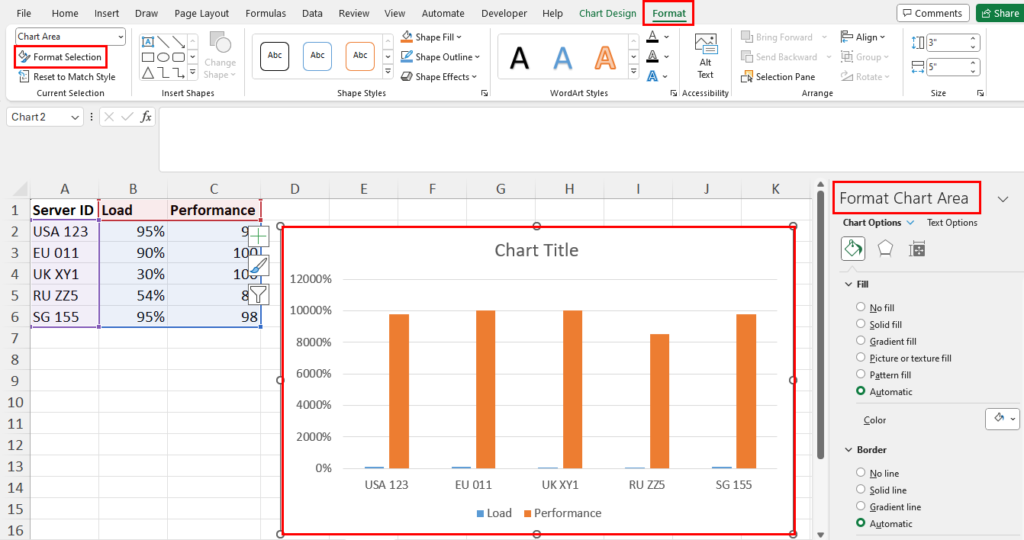Open the Shape Outline dropdown
Viewport: 1024px width, 540px height.
[x=440, y=57]
